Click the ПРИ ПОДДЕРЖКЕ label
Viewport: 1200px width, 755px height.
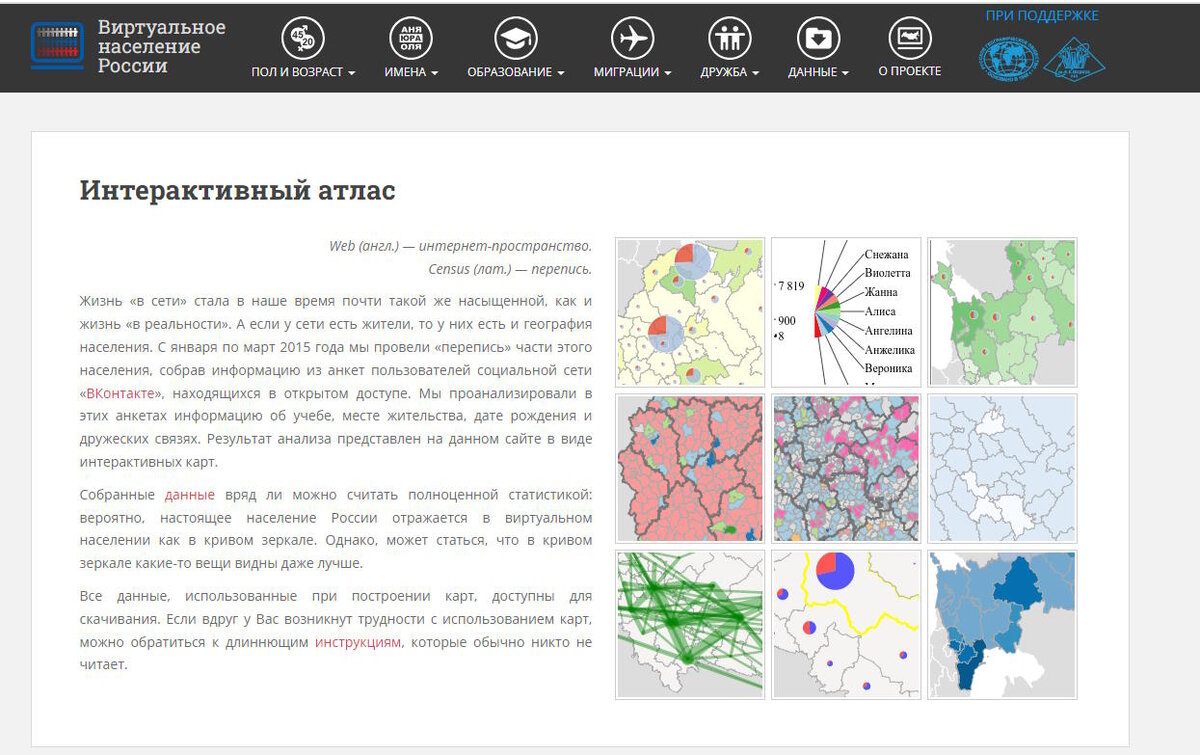[1042, 16]
